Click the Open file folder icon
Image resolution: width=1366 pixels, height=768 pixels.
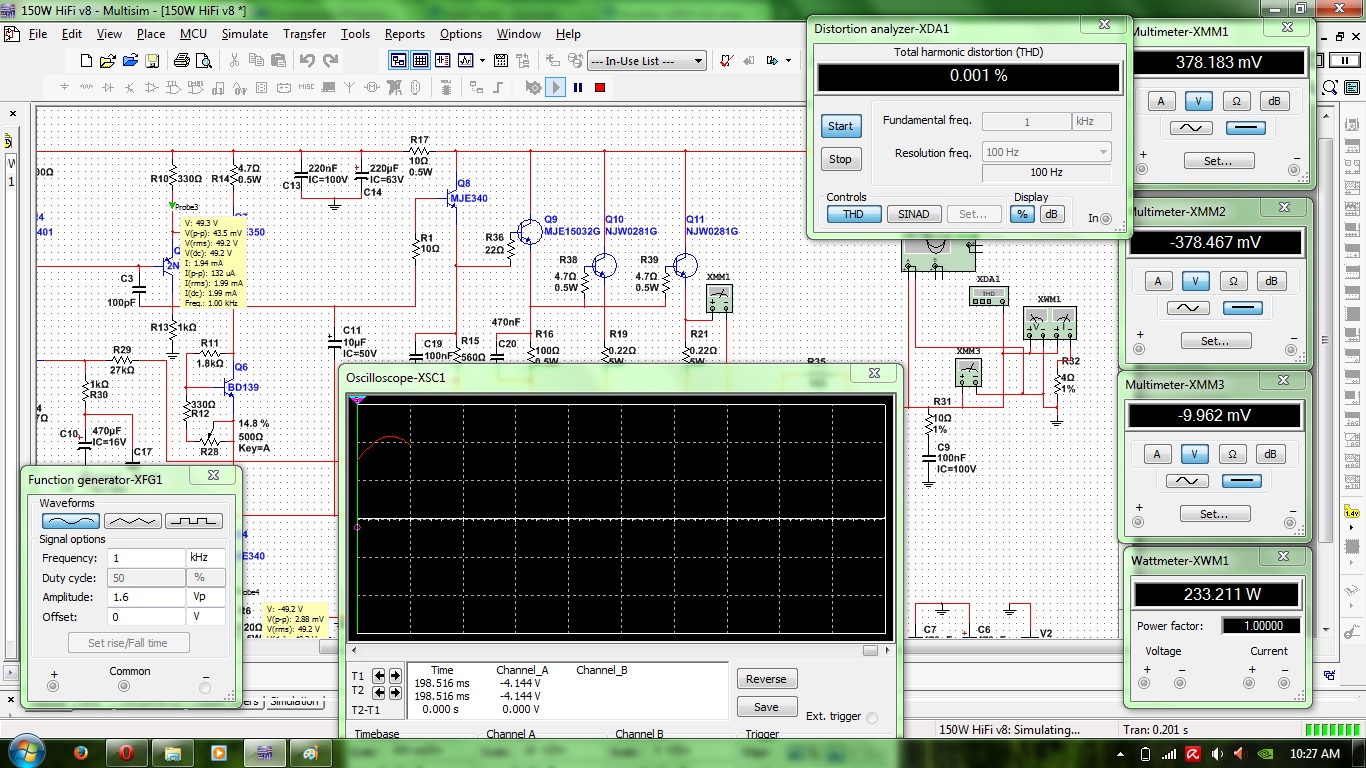tap(108, 61)
